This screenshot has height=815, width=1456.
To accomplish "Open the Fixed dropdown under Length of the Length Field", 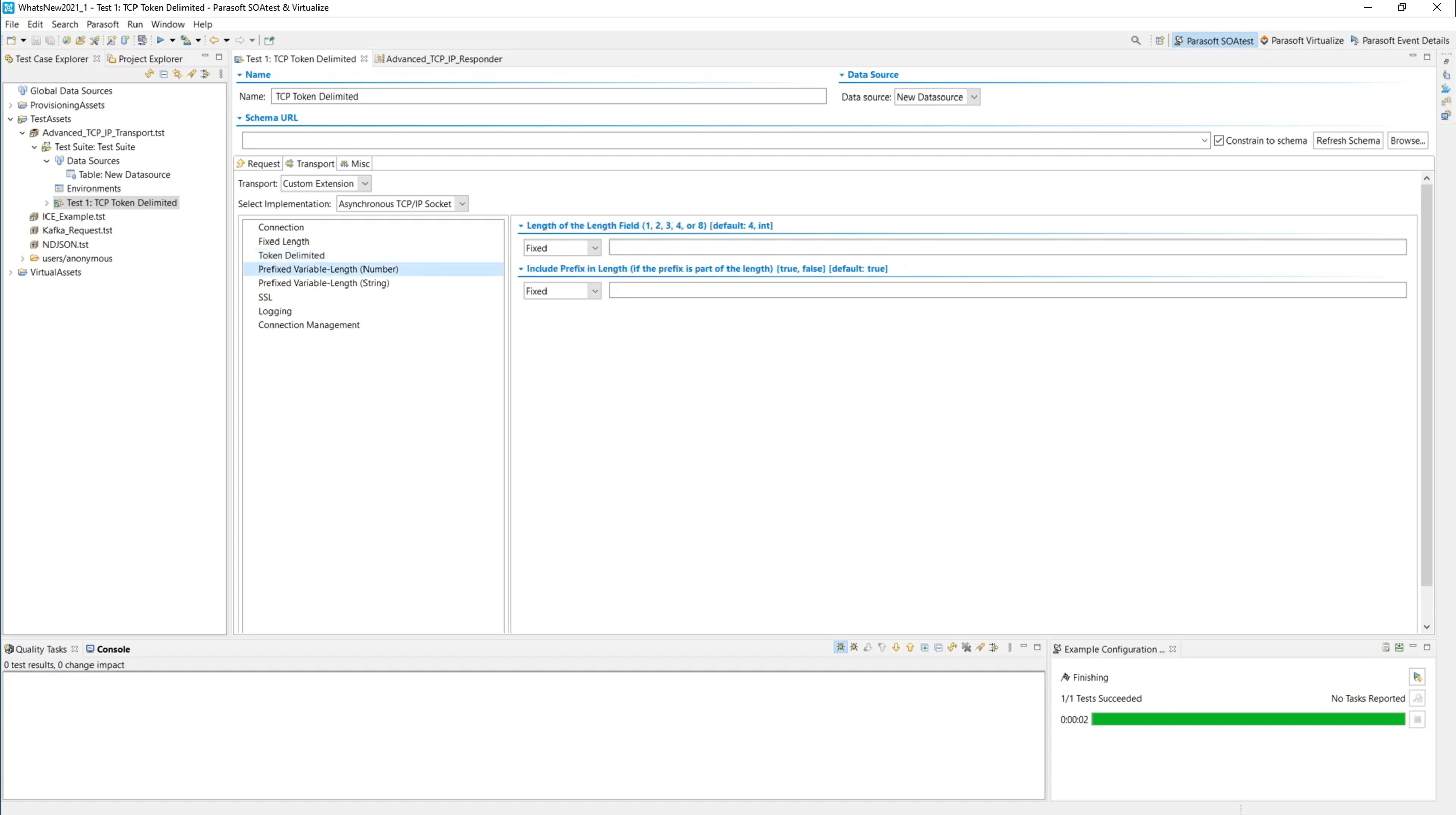I will click(562, 248).
